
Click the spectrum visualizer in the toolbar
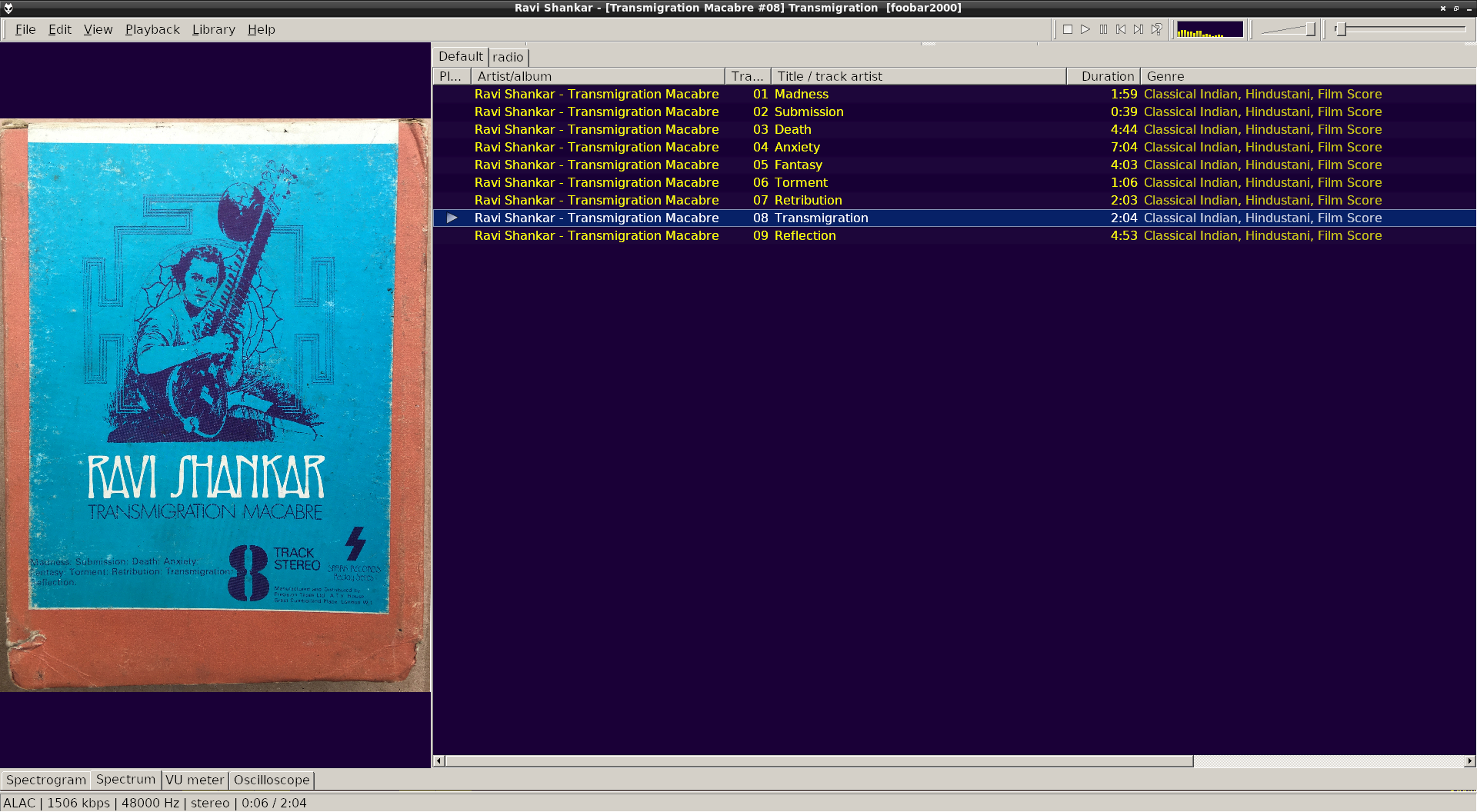coord(1210,29)
